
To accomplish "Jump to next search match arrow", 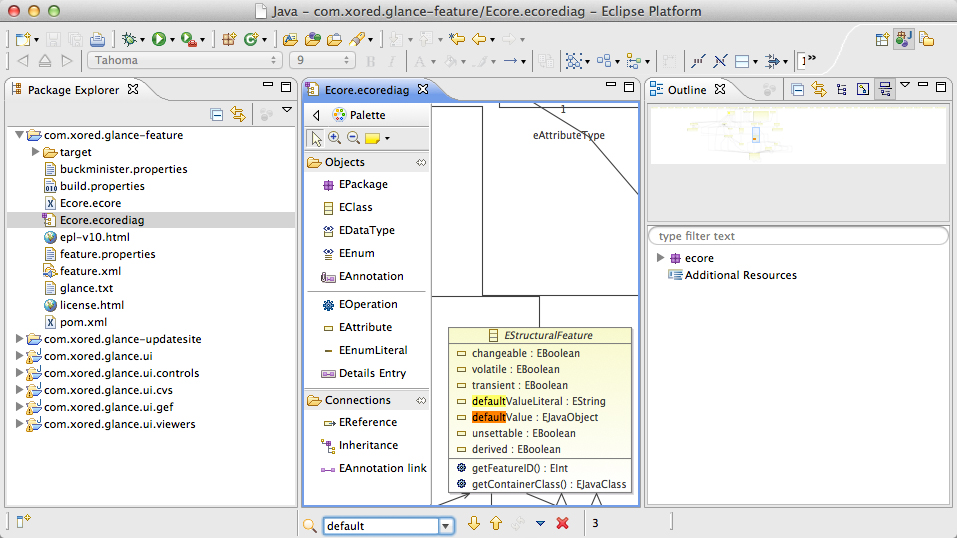I will point(474,524).
